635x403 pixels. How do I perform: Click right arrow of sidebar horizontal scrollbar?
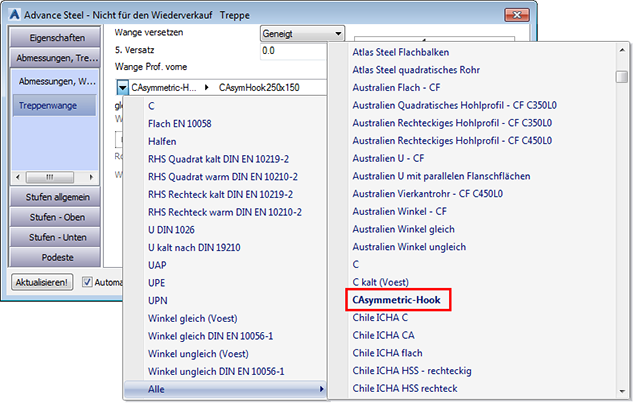91,177
